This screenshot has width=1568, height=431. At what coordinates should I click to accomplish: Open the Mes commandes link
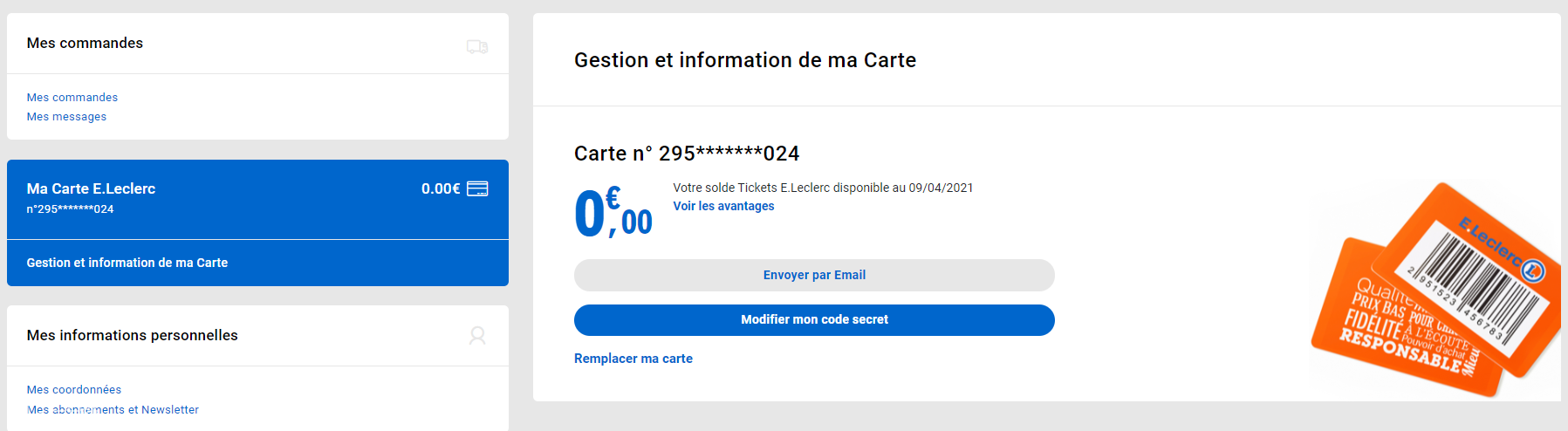pyautogui.click(x=72, y=97)
